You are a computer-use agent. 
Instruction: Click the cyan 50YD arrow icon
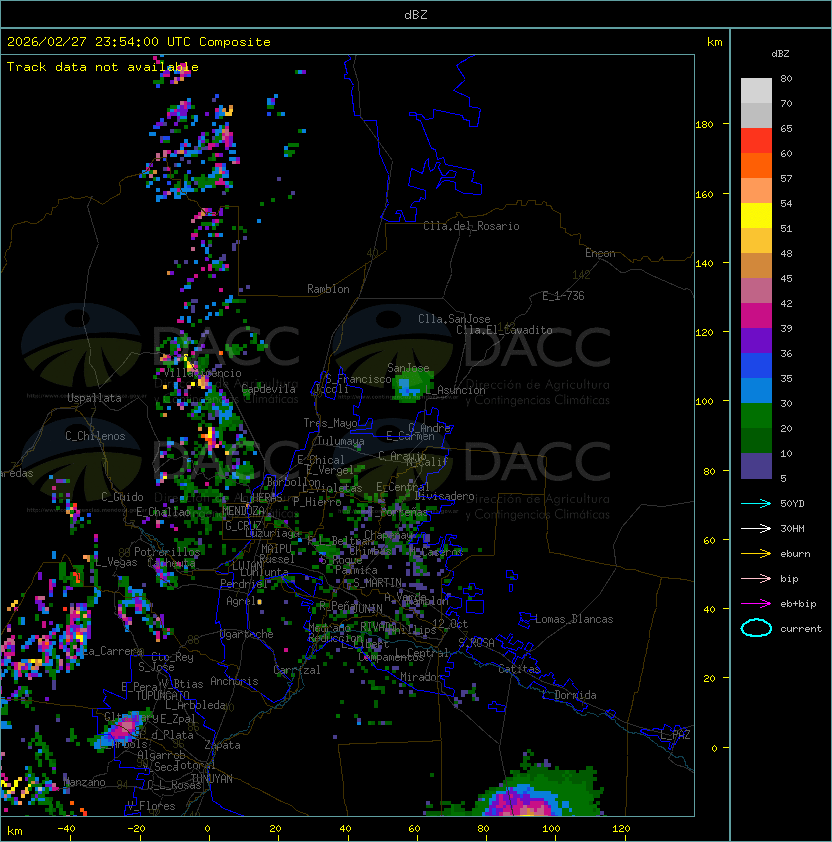(x=756, y=503)
